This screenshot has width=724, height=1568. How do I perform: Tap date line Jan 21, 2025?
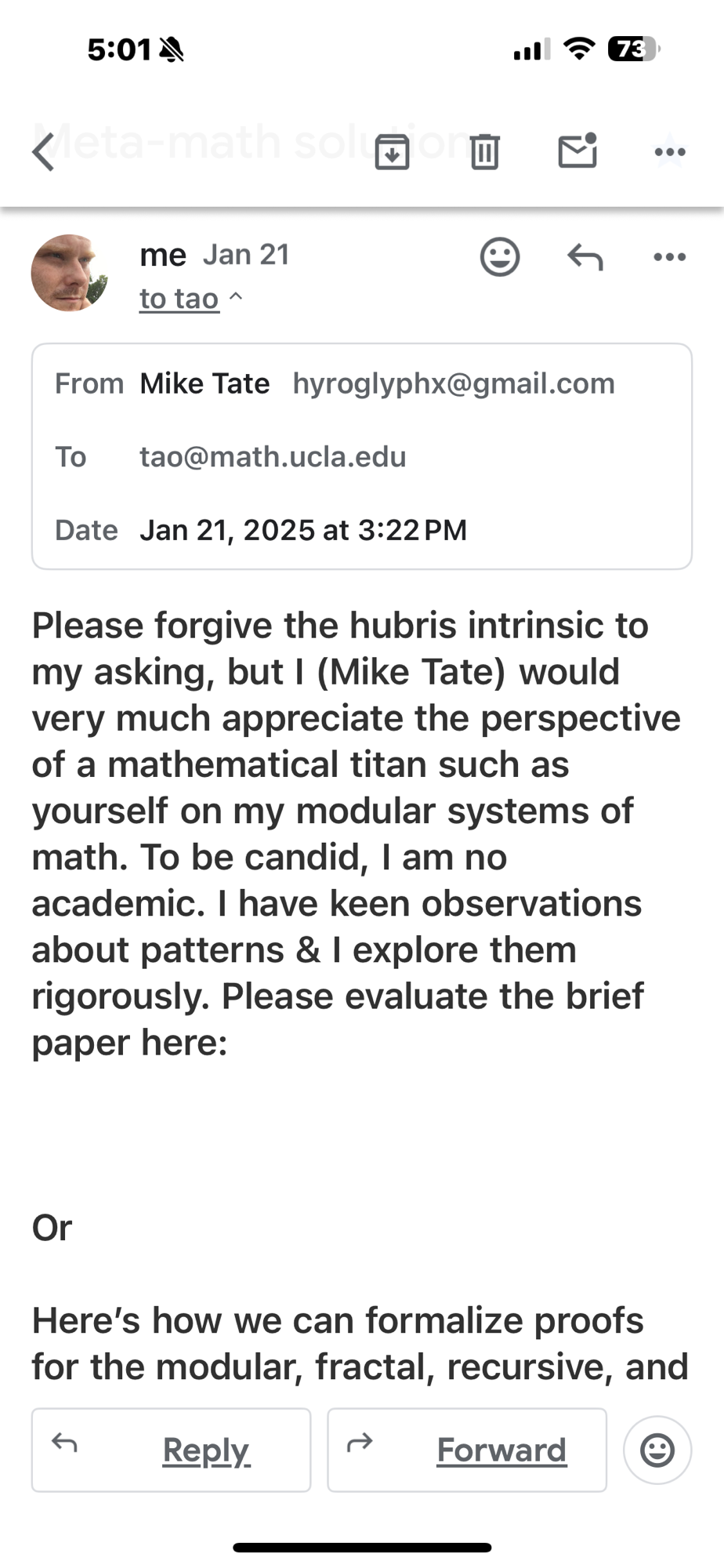(x=302, y=530)
